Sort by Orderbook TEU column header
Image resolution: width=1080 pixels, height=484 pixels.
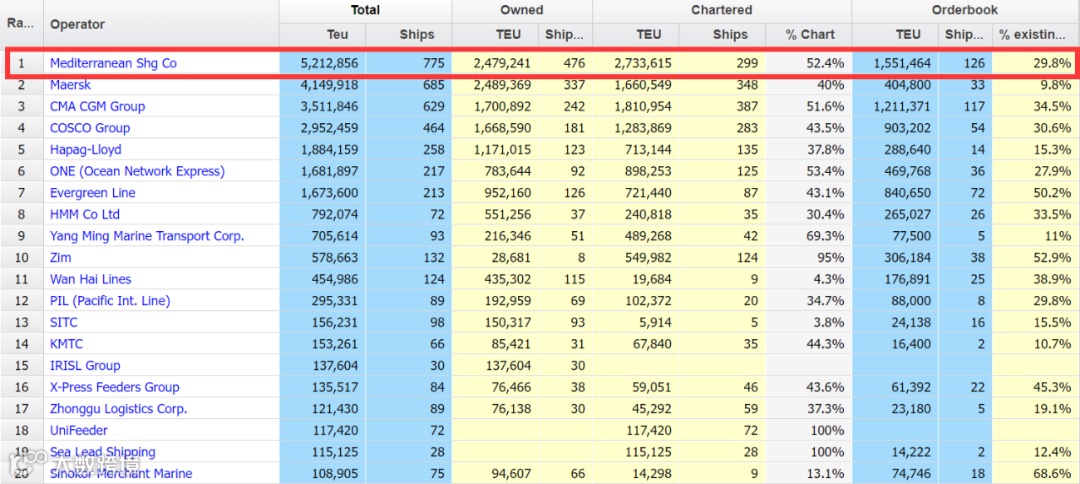[895, 35]
